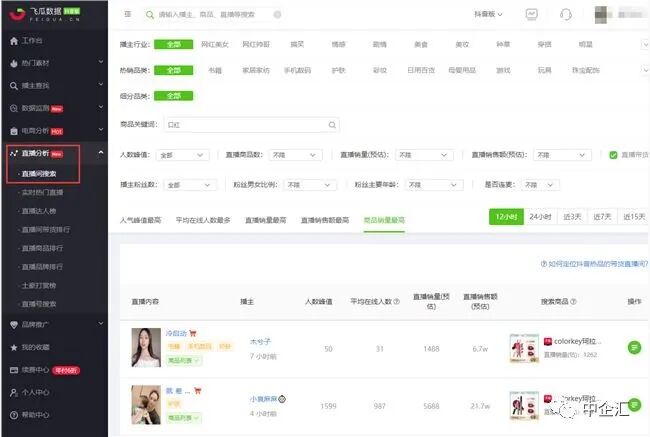
Task: Choose 护肤 category filter
Action: [x=338, y=70]
